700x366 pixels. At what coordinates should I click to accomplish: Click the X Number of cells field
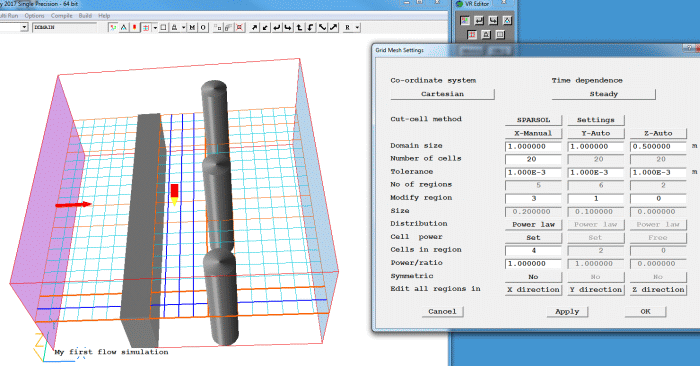[x=533, y=159]
